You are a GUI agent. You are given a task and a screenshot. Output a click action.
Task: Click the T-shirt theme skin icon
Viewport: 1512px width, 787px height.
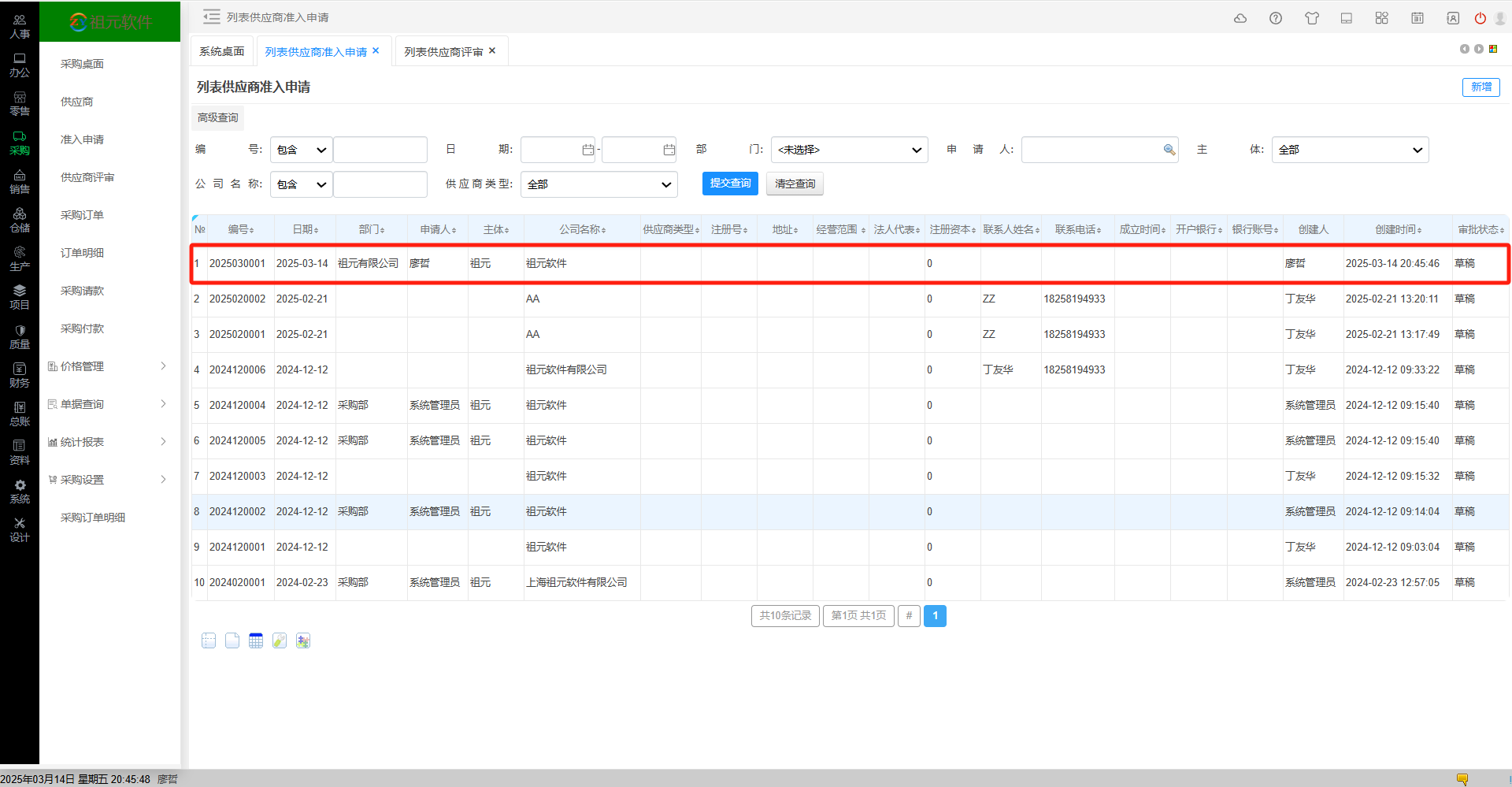coord(1312,18)
